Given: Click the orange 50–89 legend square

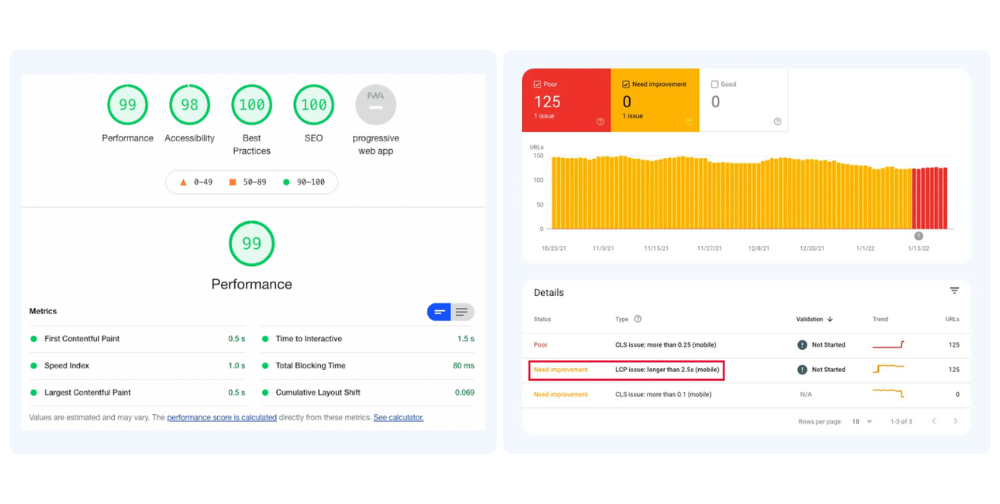Looking at the screenshot, I should [x=233, y=182].
